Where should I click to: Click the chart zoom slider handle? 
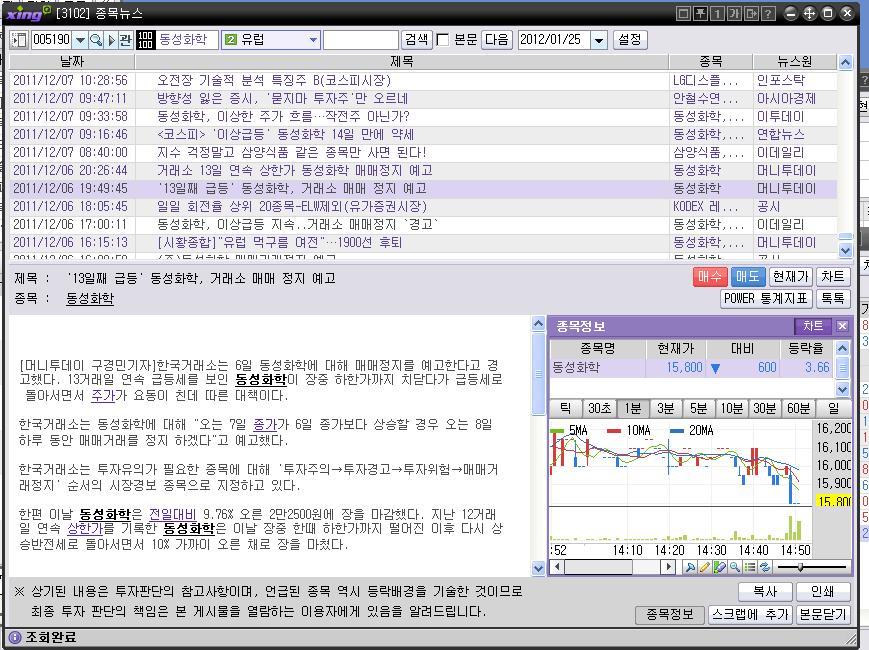pyautogui.click(x=800, y=567)
